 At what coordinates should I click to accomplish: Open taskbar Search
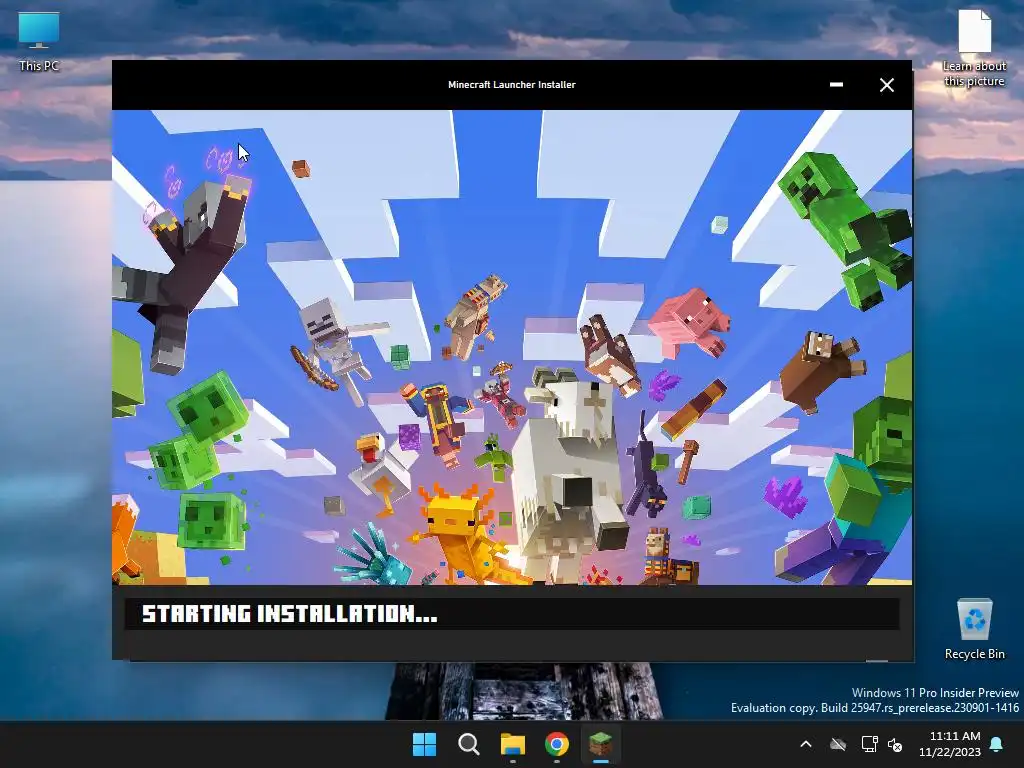tap(468, 744)
